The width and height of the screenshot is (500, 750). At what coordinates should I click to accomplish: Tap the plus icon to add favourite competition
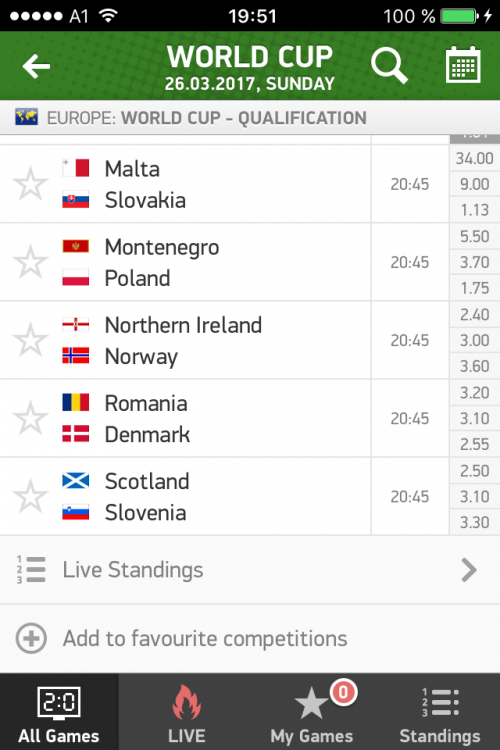[31, 638]
